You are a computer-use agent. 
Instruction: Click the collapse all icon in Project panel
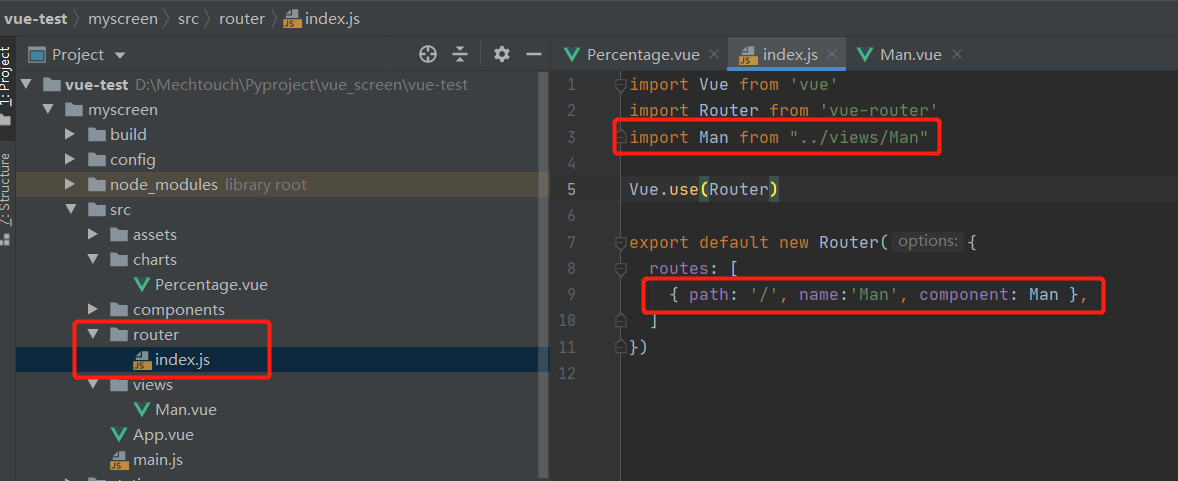tap(460, 54)
